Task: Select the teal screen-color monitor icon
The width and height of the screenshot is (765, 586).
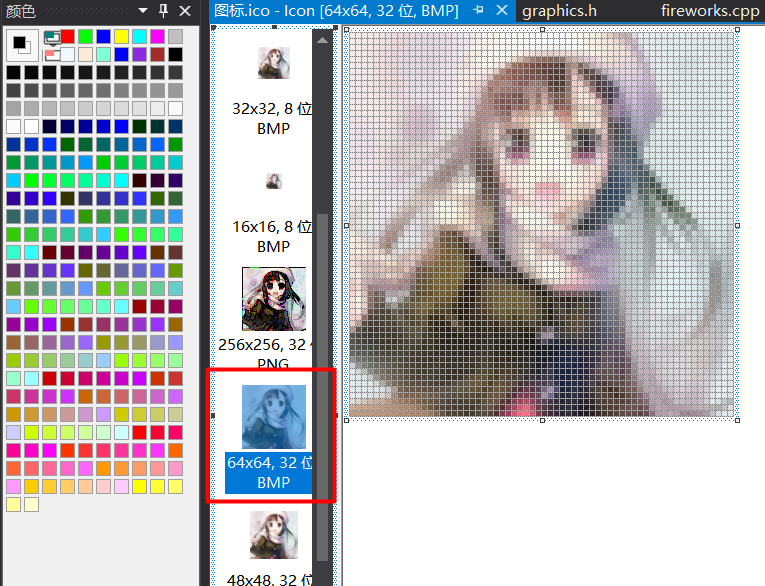Action: pyautogui.click(x=52, y=37)
